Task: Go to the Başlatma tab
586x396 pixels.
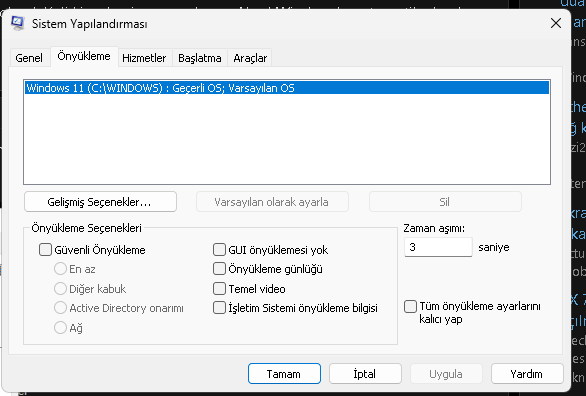Action: (200, 58)
